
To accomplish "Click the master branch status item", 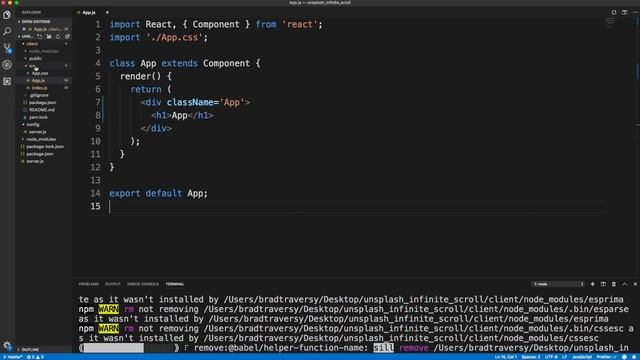I will 12,357.
